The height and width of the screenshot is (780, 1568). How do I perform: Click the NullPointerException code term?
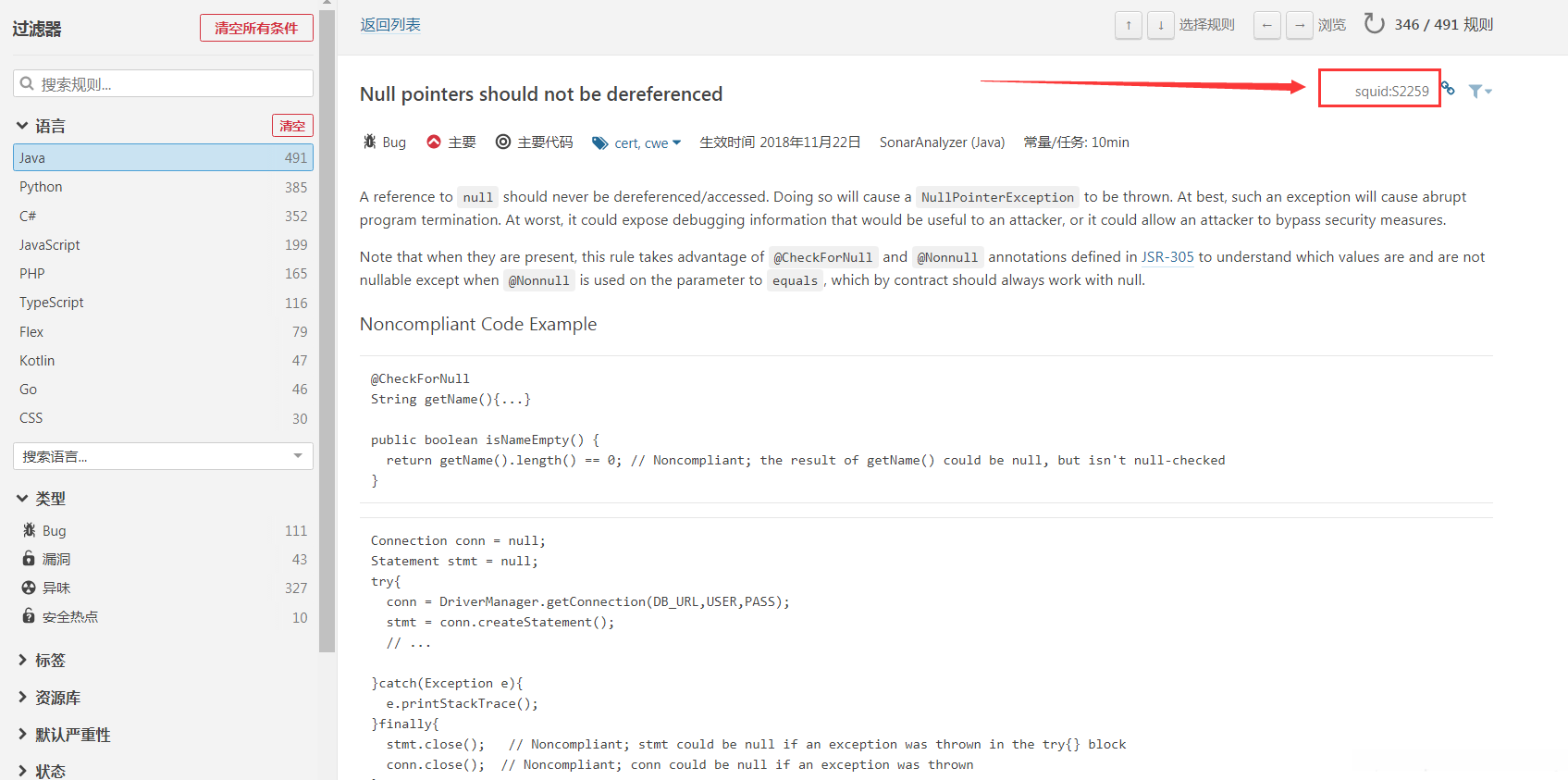(997, 197)
